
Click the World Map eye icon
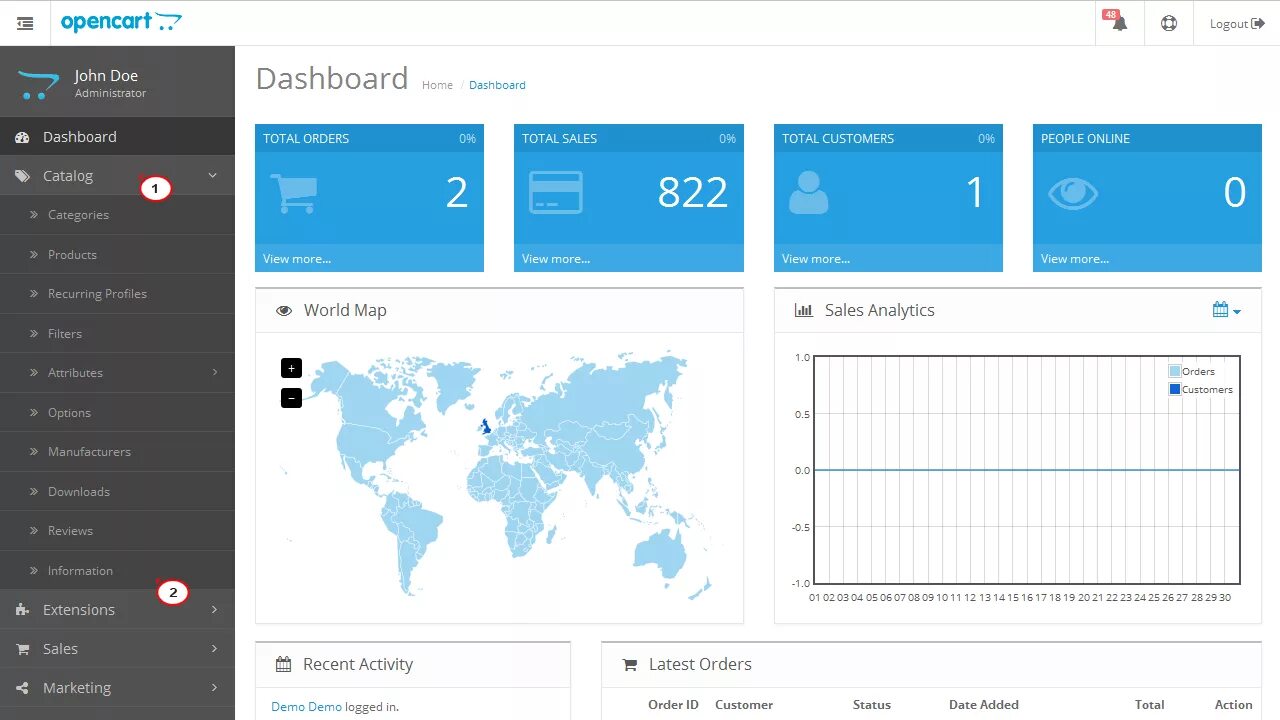284,310
